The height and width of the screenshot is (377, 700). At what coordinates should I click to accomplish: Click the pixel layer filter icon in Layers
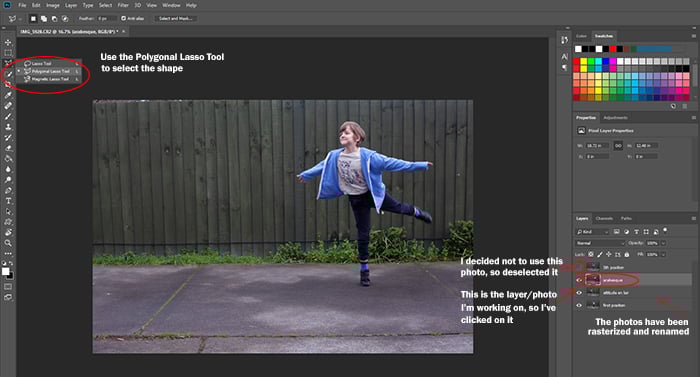[617, 232]
